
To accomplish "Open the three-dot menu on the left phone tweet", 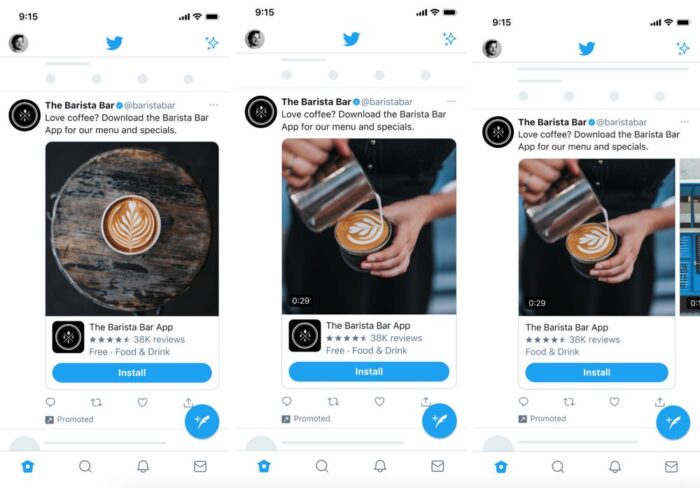I will (213, 105).
